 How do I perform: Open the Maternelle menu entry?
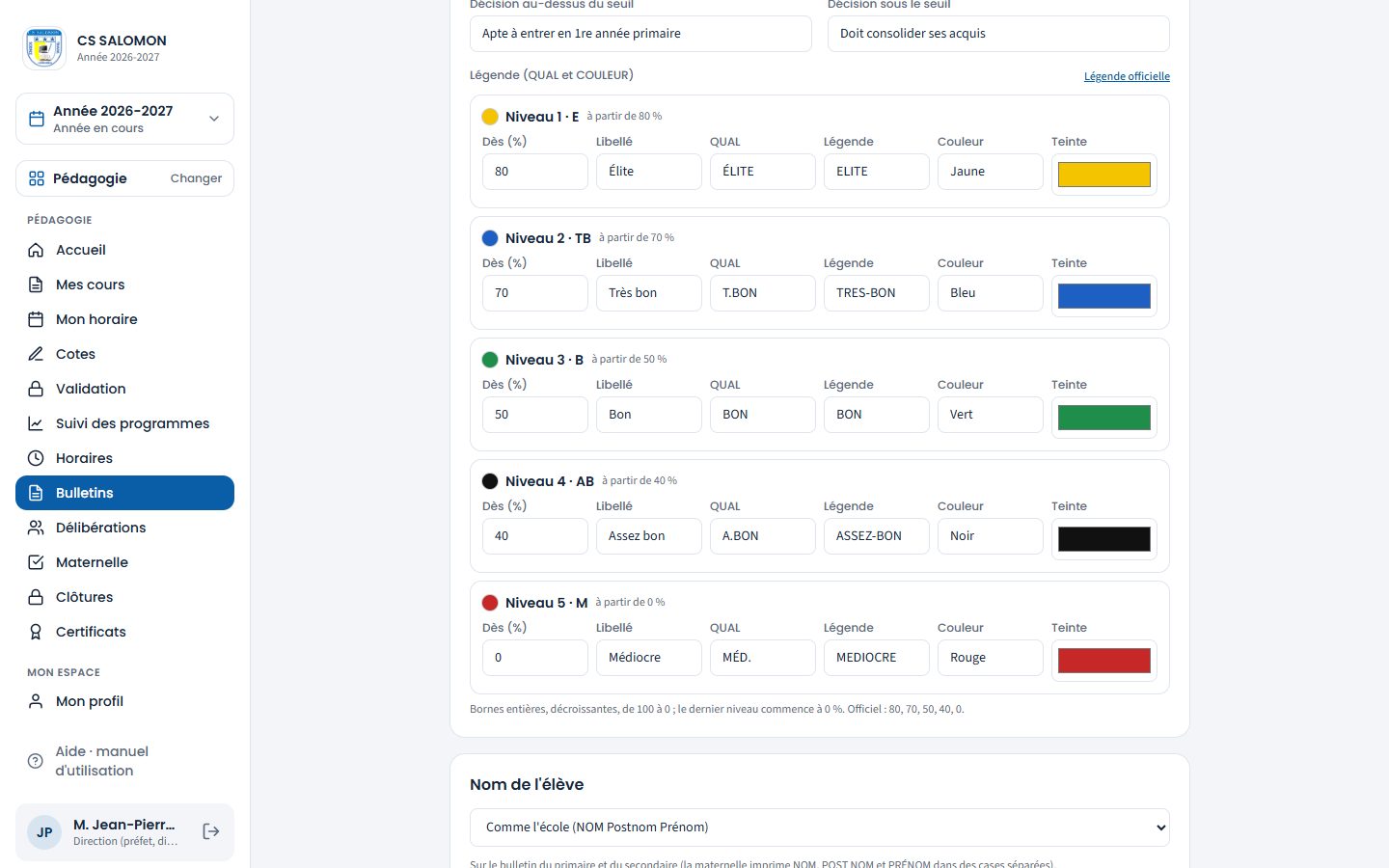coord(124,562)
